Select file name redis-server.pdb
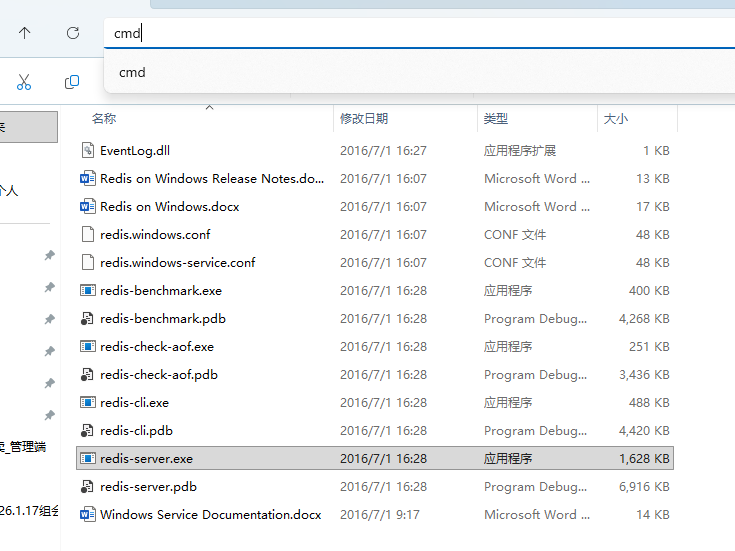Viewport: 735px width, 551px height. click(148, 487)
